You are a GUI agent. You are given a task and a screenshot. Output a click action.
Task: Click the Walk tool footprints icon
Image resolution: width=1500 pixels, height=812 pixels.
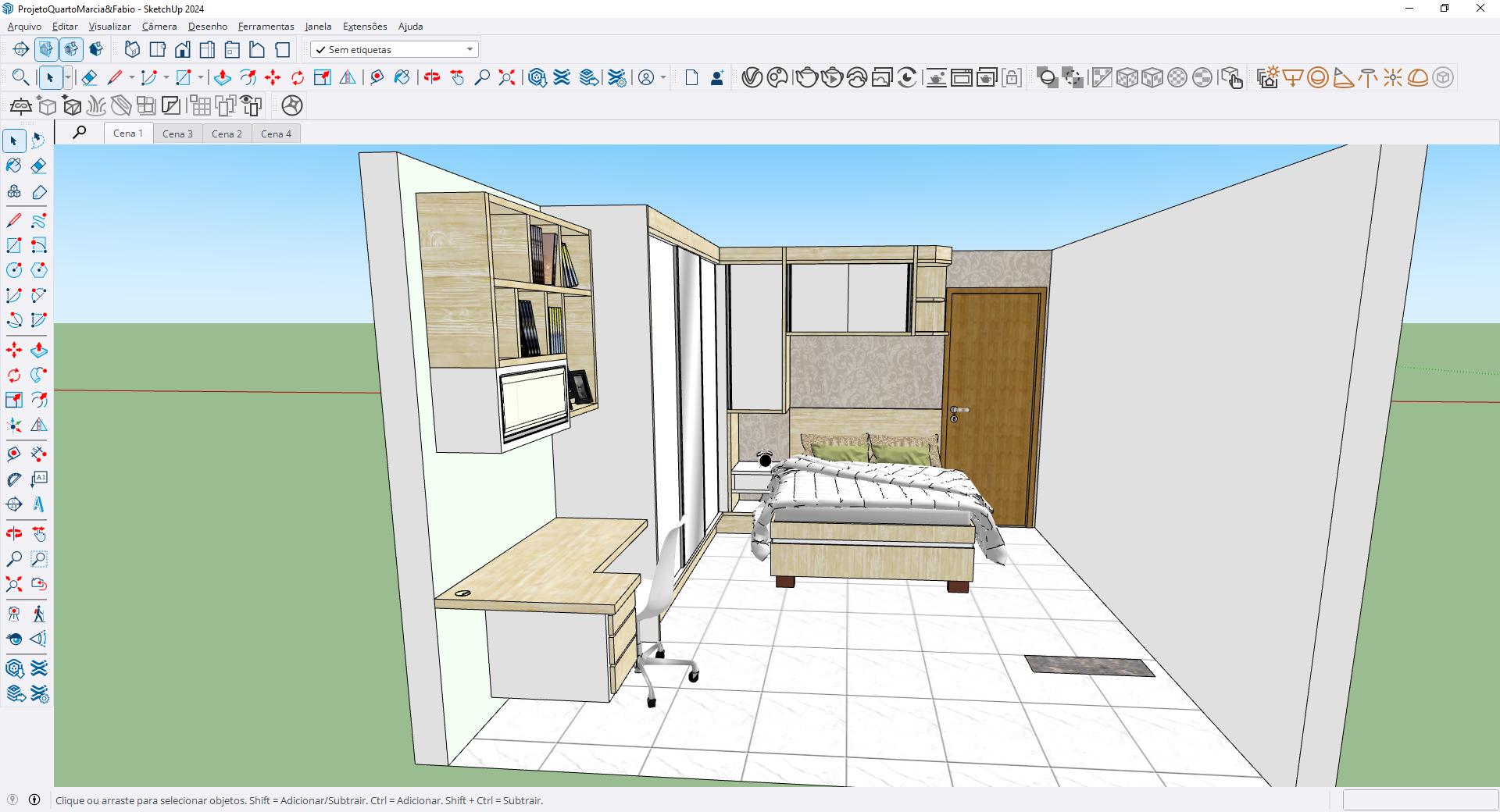38,614
